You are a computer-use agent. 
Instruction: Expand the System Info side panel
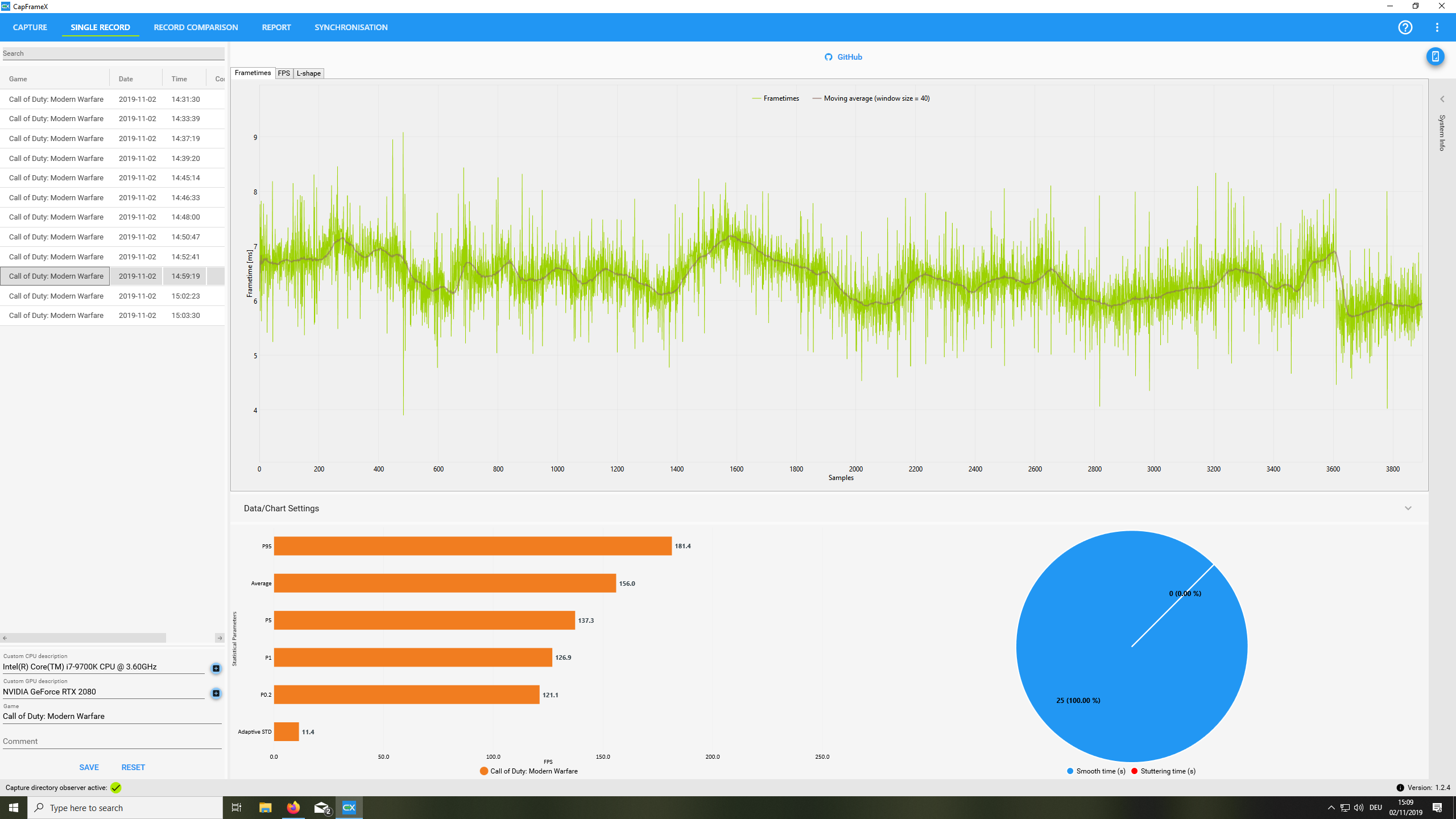pos(1442,100)
